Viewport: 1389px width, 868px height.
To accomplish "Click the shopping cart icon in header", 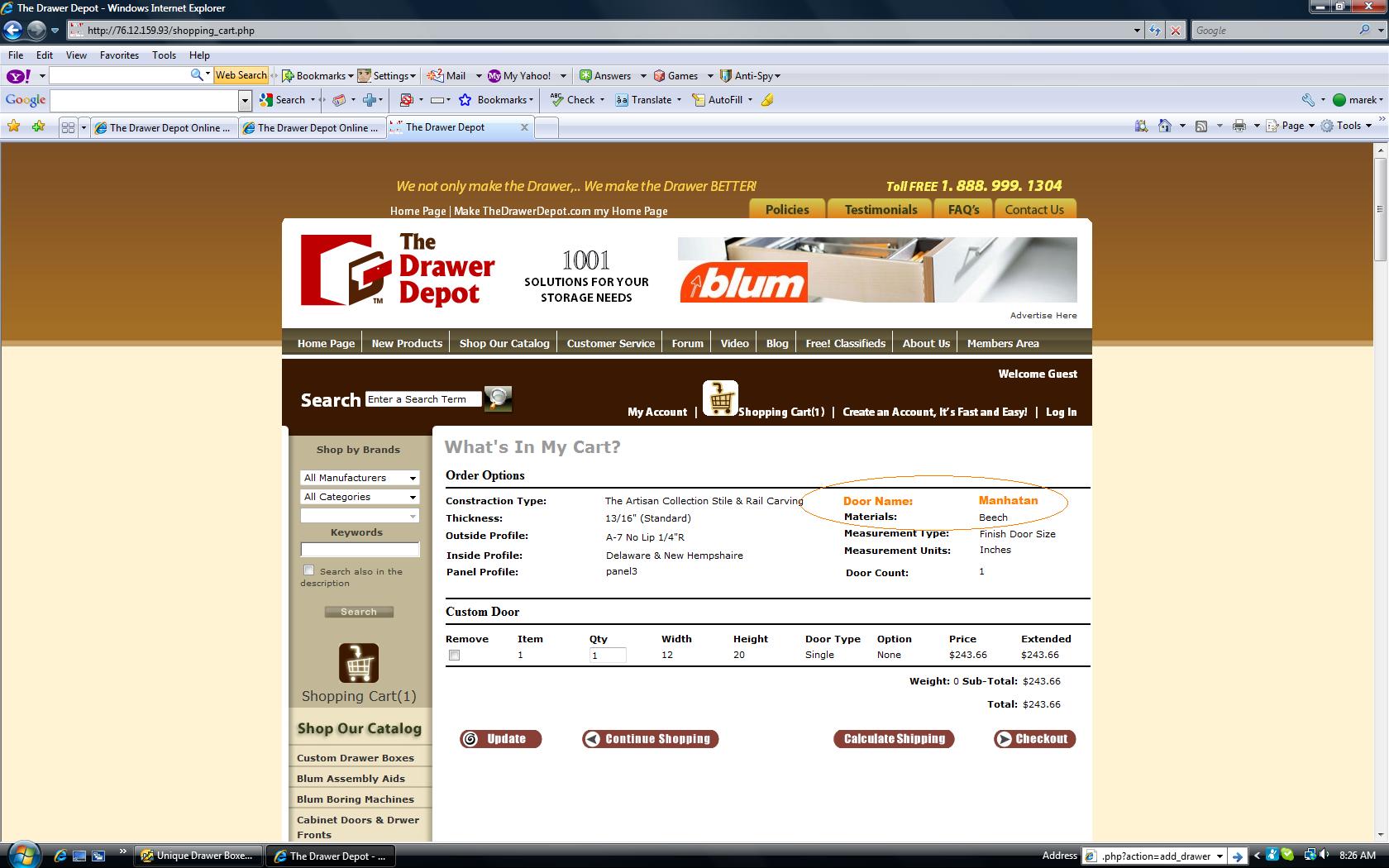I will click(x=720, y=398).
